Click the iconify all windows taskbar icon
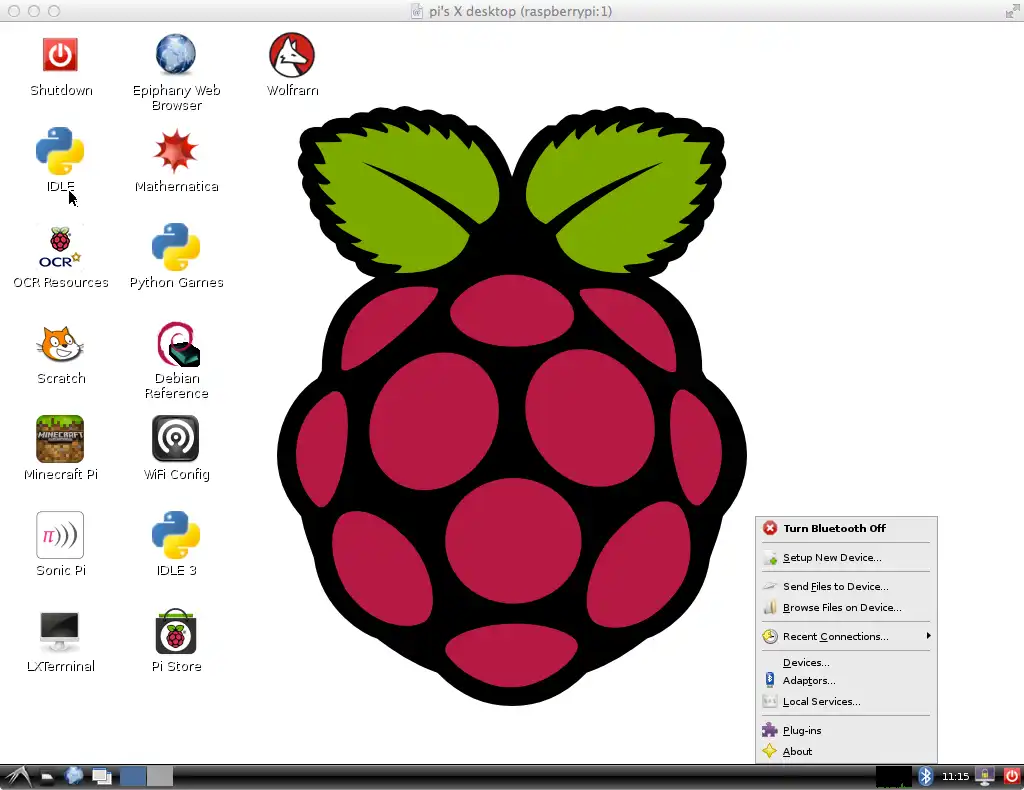 (101, 776)
